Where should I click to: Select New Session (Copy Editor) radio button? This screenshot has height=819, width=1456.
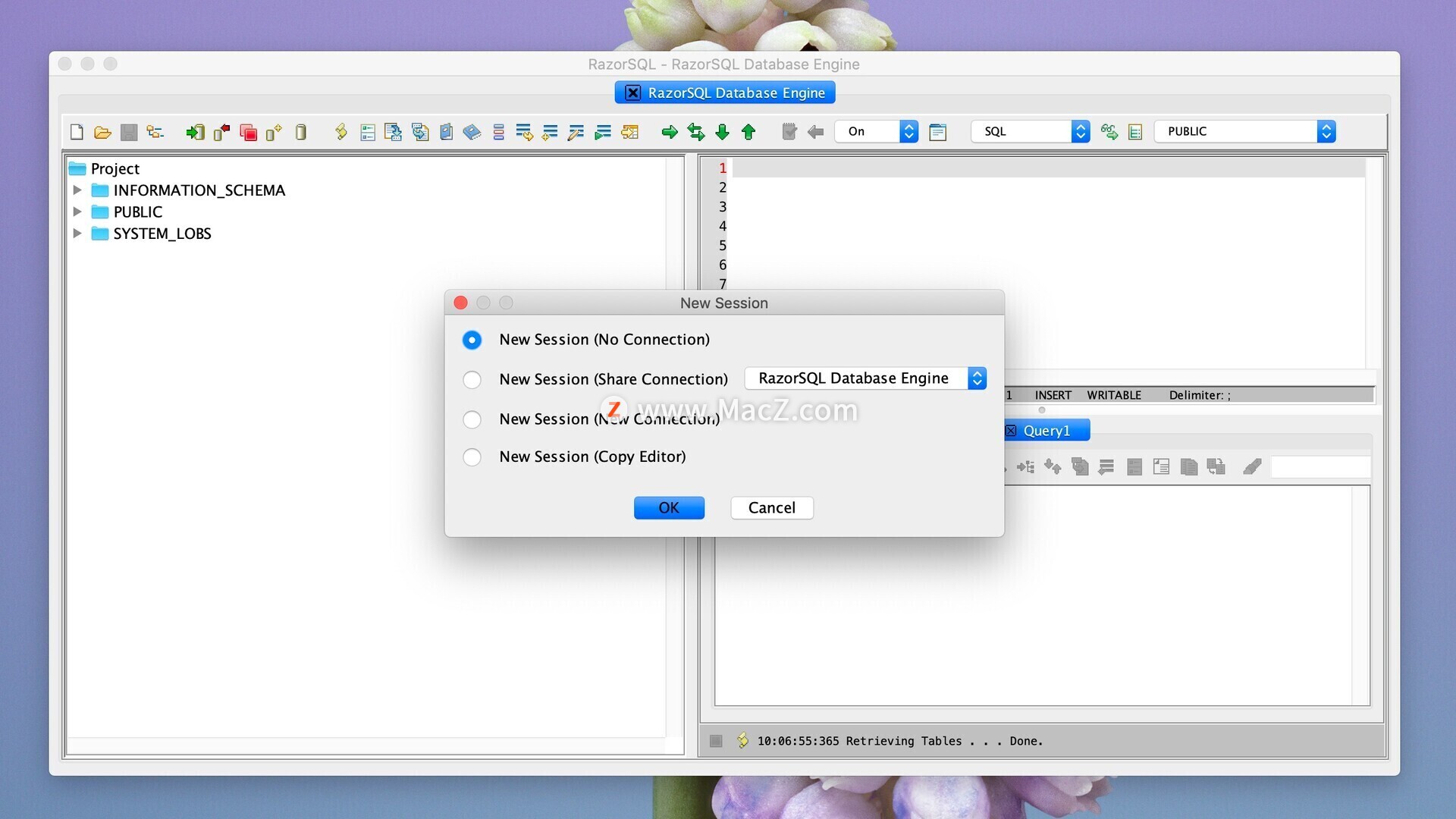(x=472, y=457)
